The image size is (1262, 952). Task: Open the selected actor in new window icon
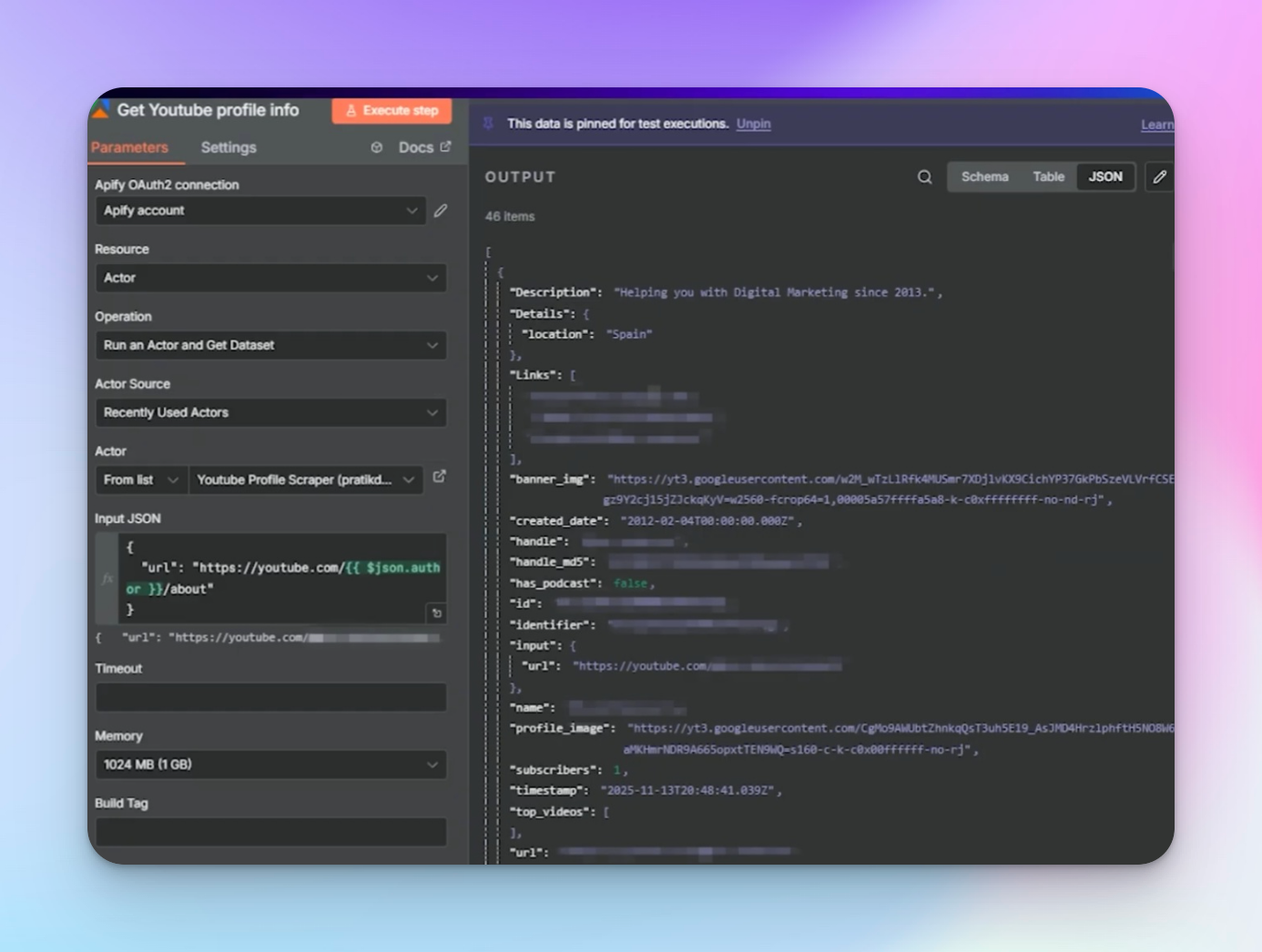[440, 476]
